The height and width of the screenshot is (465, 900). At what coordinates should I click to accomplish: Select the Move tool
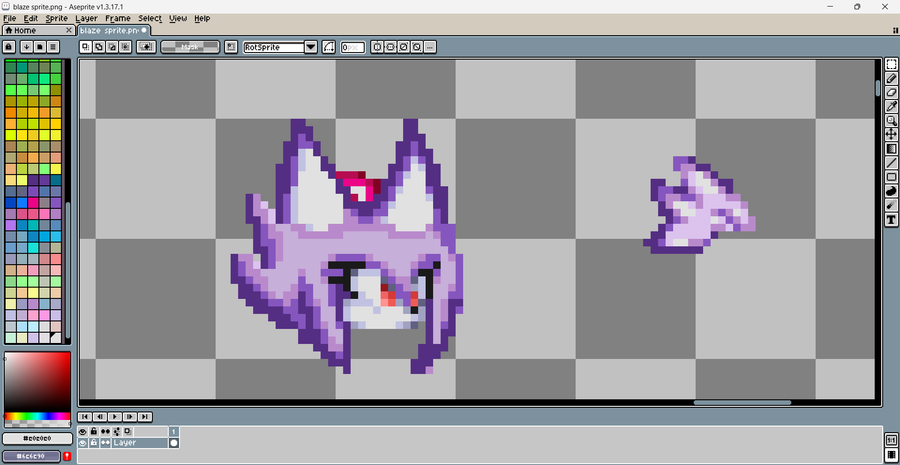(891, 134)
